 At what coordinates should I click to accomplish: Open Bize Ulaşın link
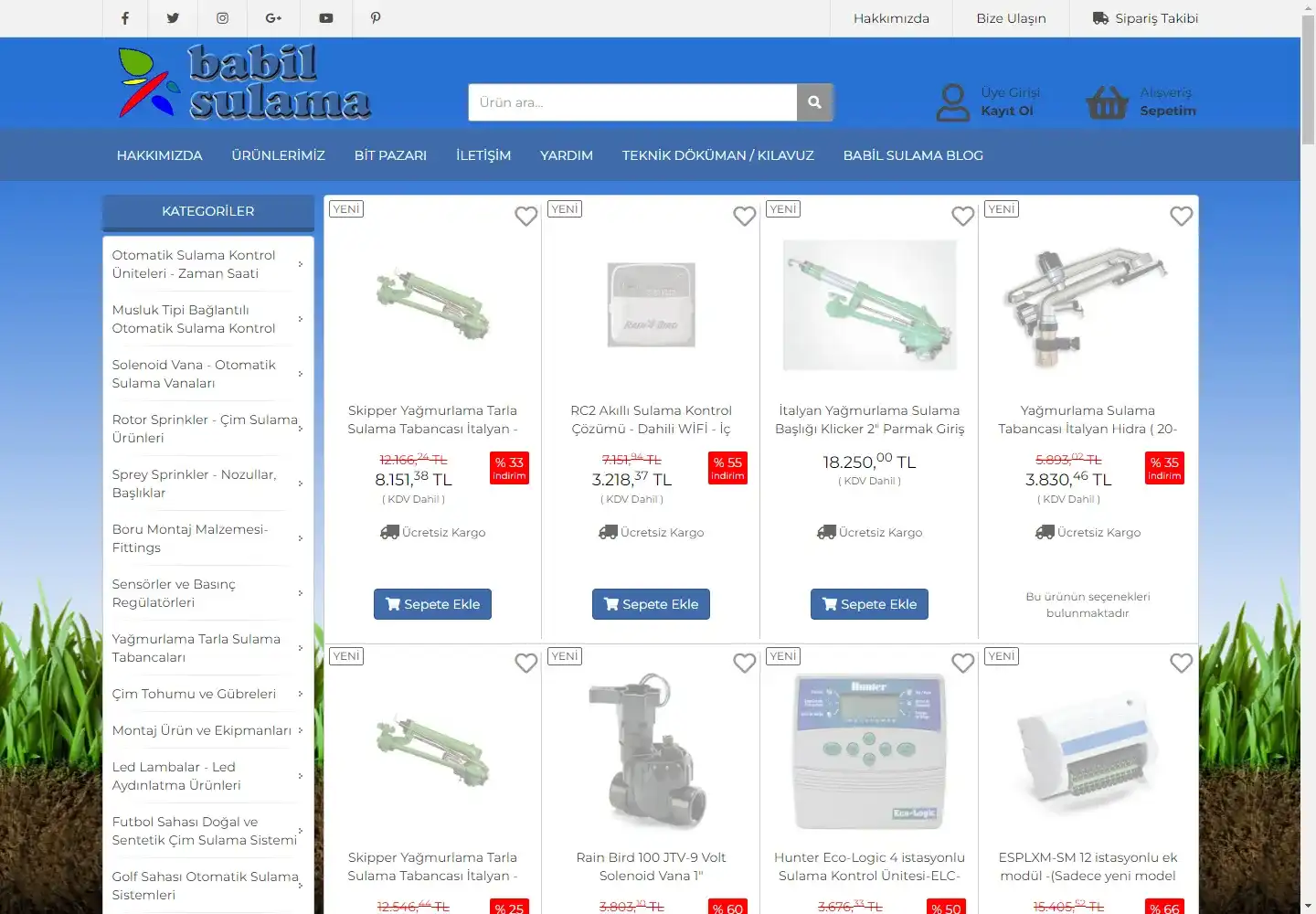click(1011, 18)
